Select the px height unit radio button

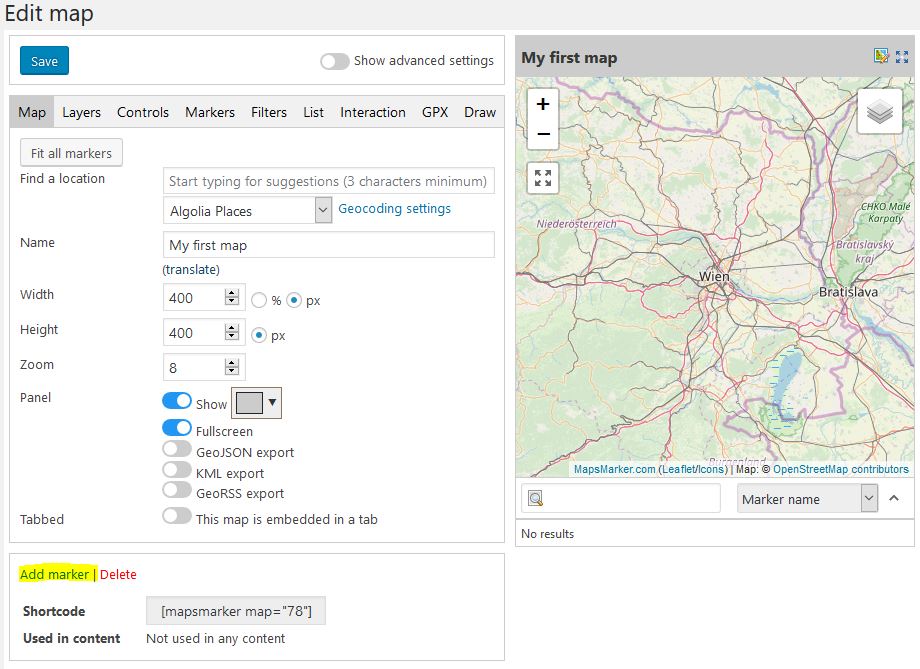click(x=259, y=336)
